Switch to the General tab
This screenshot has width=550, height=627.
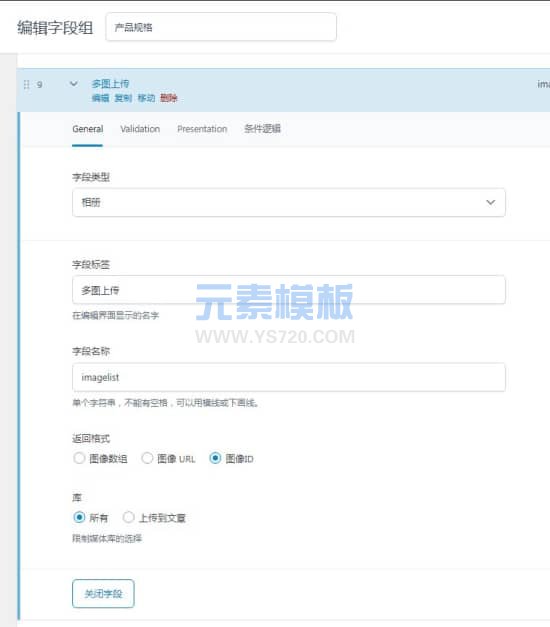tap(88, 129)
